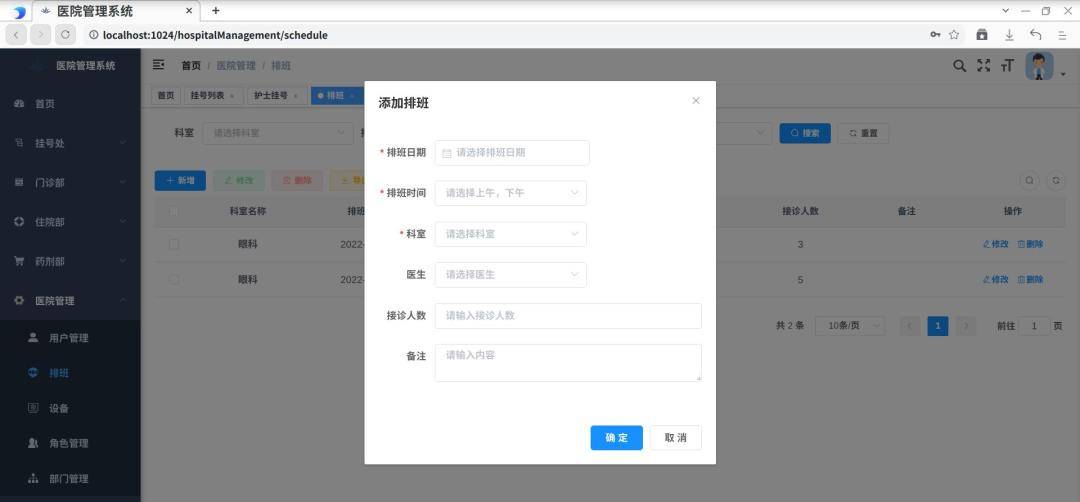
Task: Bookmark the page with the star icon
Action: click(954, 34)
